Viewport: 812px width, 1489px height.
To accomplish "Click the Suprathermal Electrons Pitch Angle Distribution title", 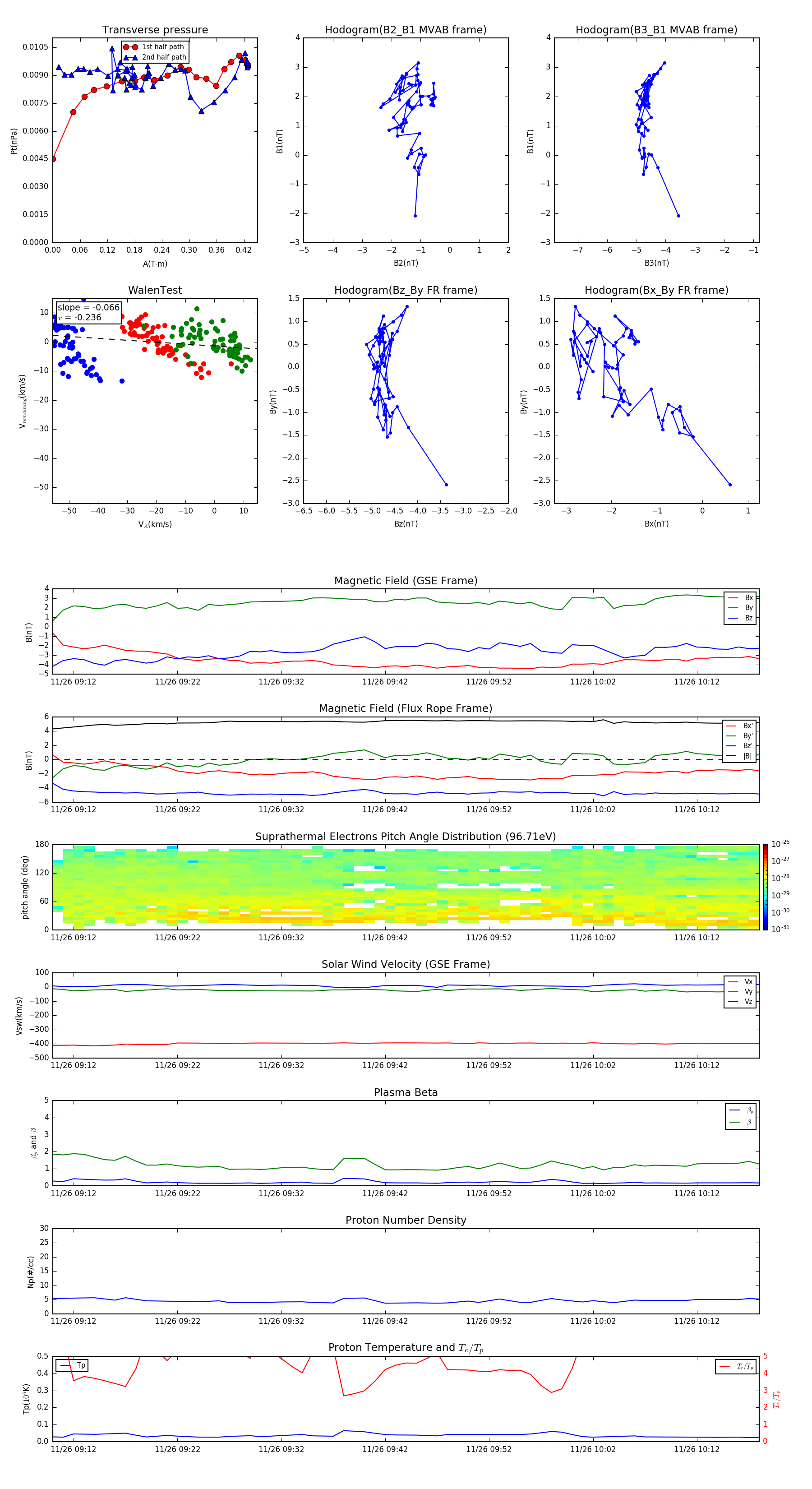I will (406, 837).
